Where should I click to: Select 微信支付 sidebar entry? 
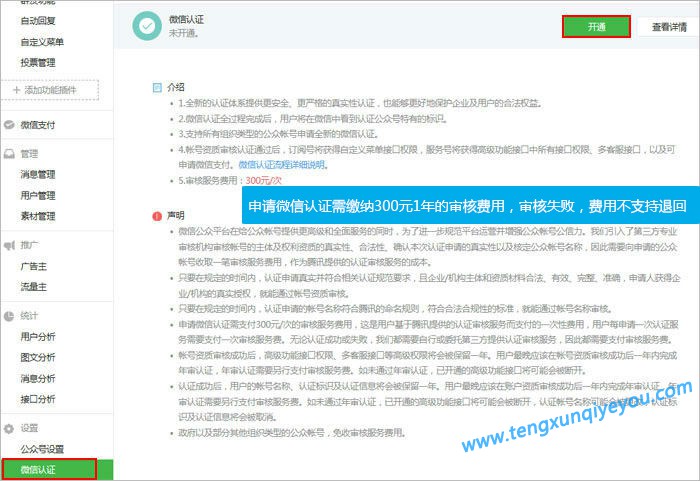click(38, 125)
